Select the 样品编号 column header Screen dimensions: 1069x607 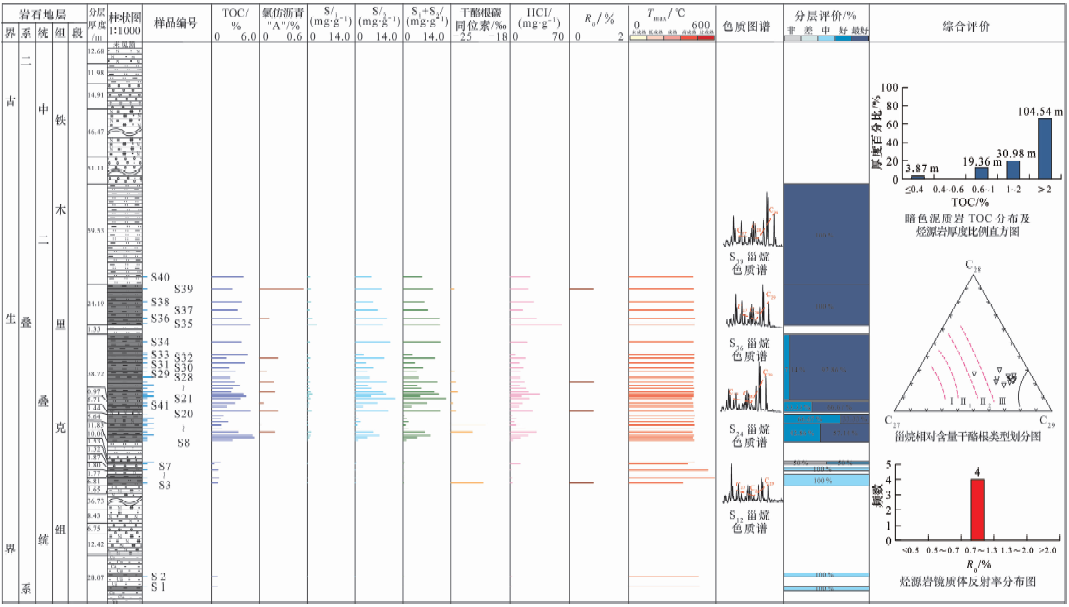pos(176,26)
